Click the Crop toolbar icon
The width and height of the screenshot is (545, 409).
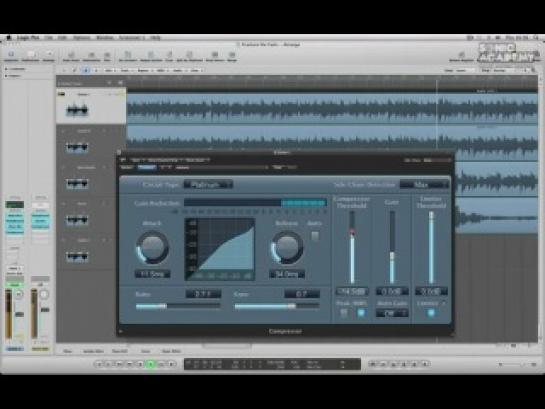pyautogui.click(x=169, y=55)
